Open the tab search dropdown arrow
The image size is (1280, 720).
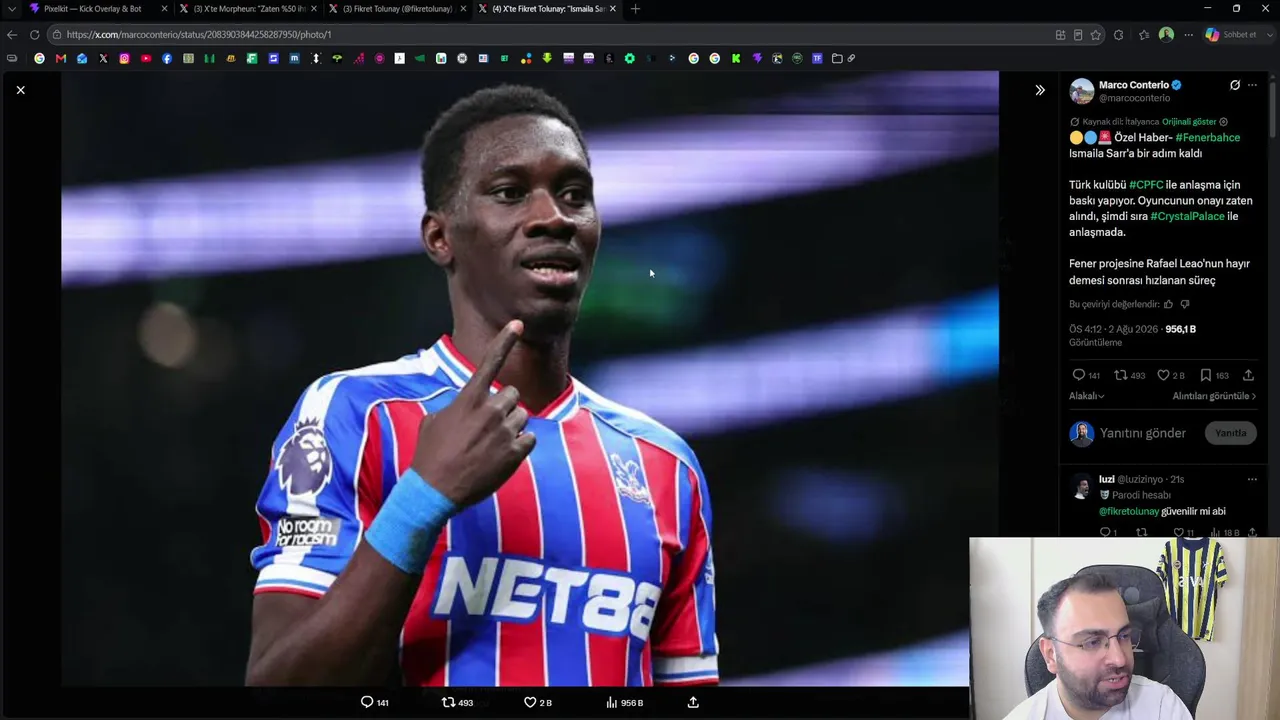click(x=11, y=9)
